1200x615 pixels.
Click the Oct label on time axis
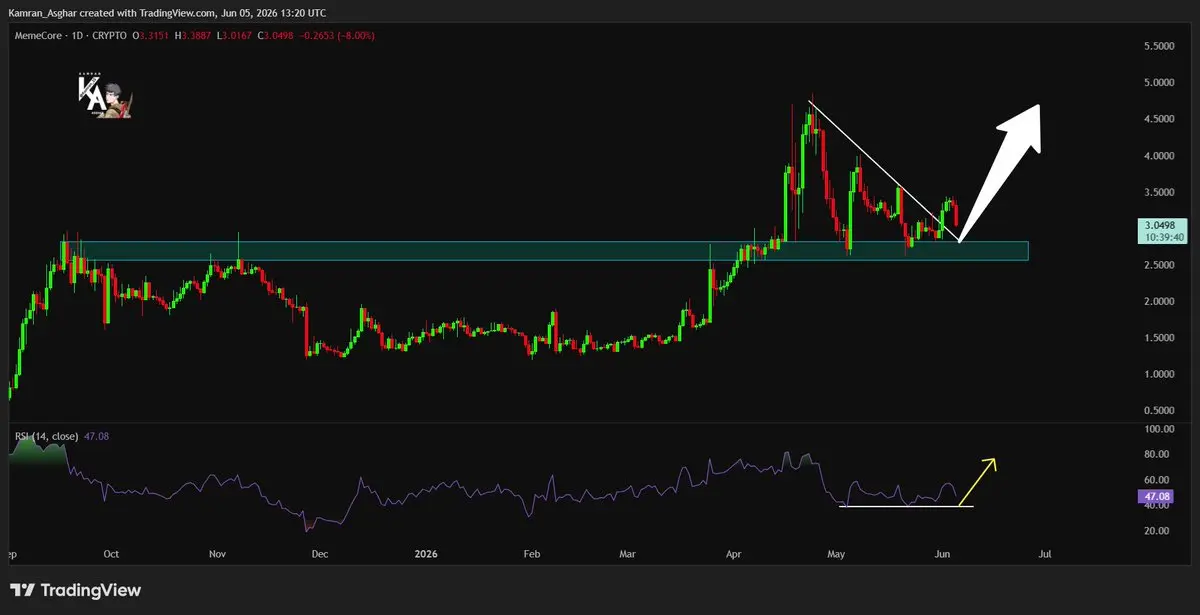pos(111,554)
